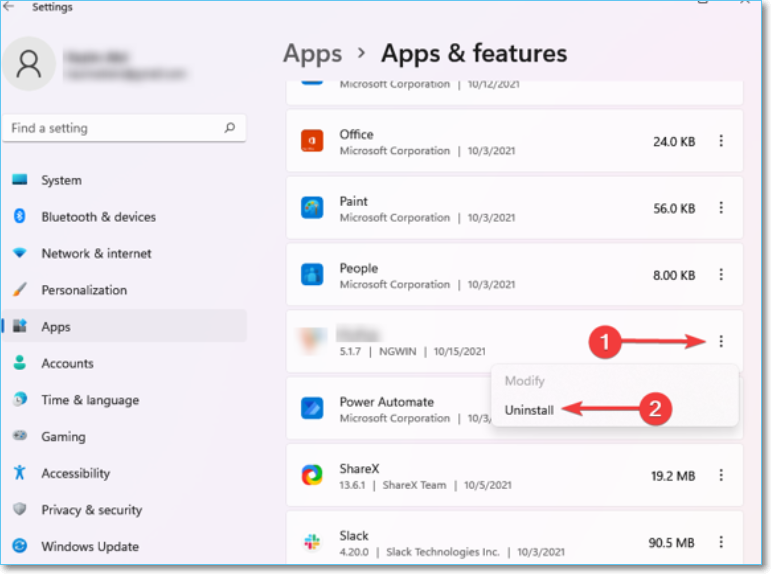Navigate to Privacy & security
This screenshot has width=771, height=574.
[x=91, y=510]
